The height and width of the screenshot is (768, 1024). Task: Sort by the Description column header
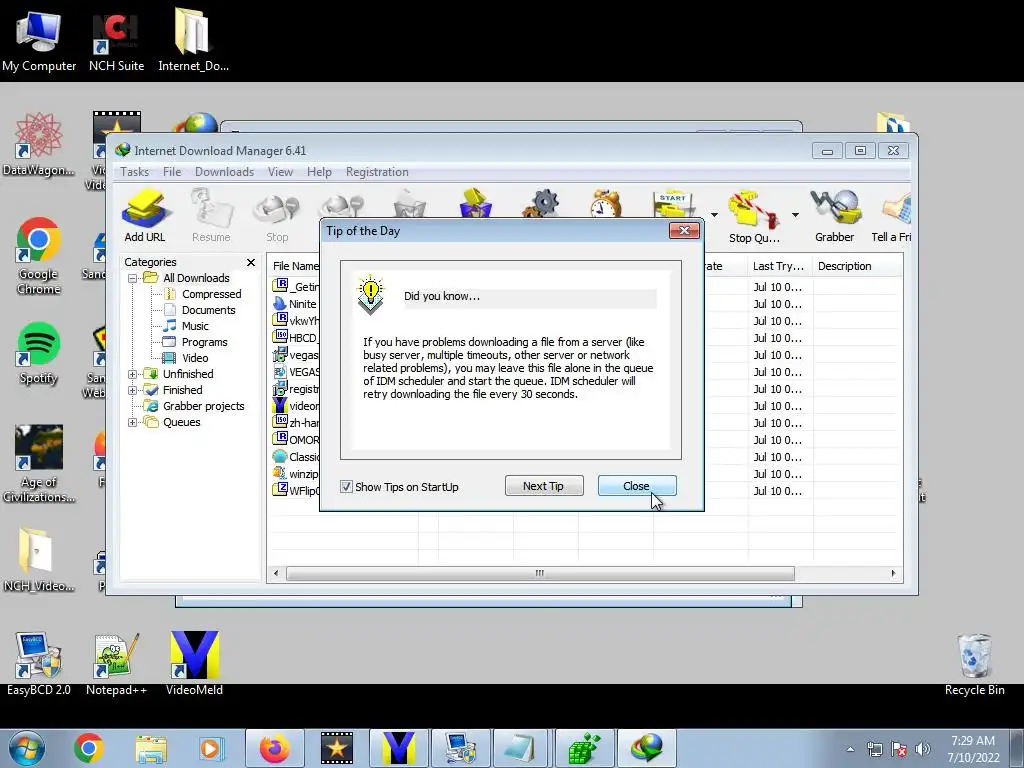click(x=857, y=266)
